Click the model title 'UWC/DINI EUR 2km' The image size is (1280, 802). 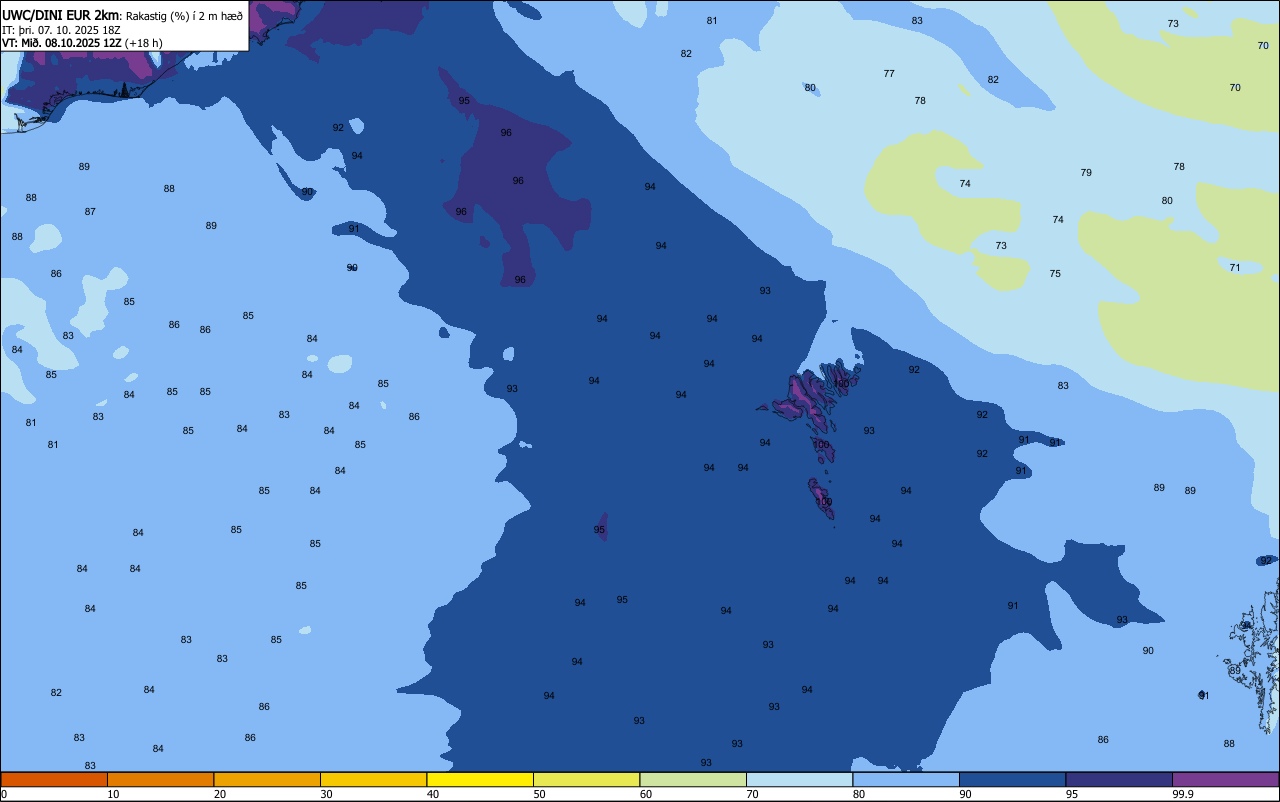point(61,15)
